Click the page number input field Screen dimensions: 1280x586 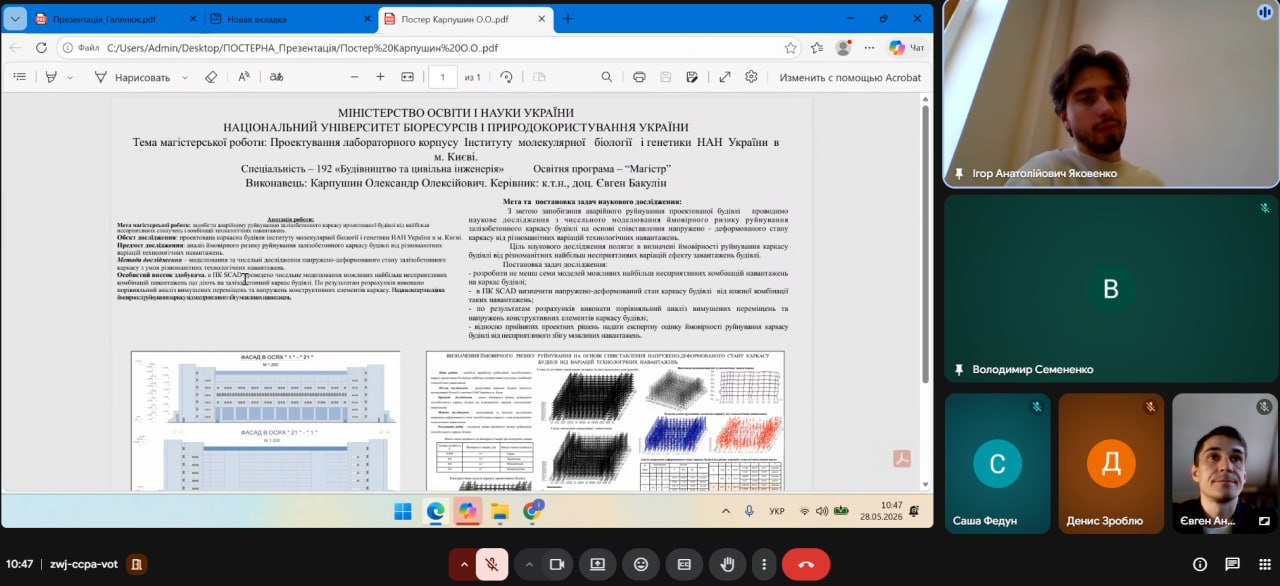(x=443, y=77)
